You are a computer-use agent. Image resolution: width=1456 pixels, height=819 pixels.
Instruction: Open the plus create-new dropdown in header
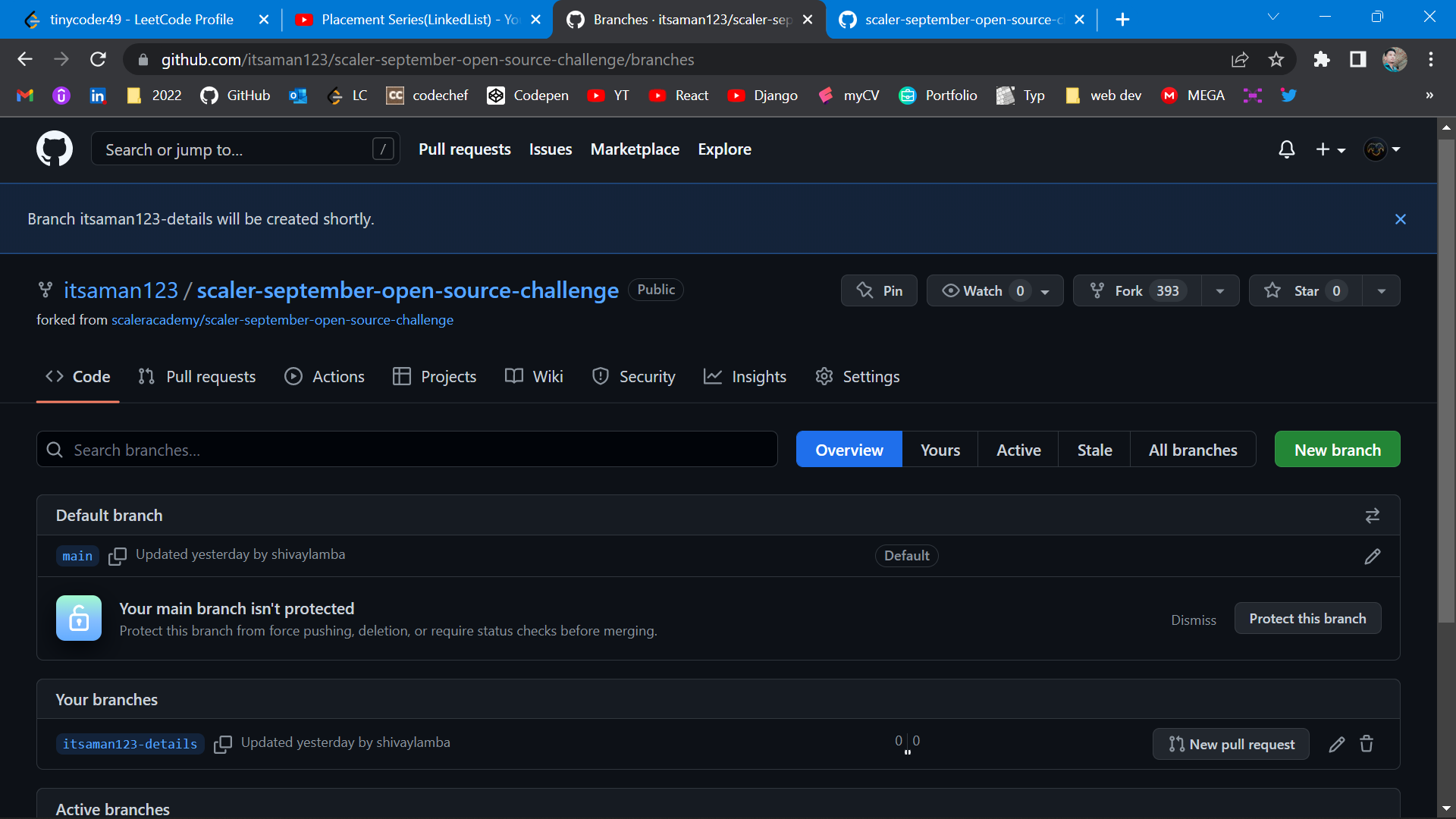[1330, 149]
